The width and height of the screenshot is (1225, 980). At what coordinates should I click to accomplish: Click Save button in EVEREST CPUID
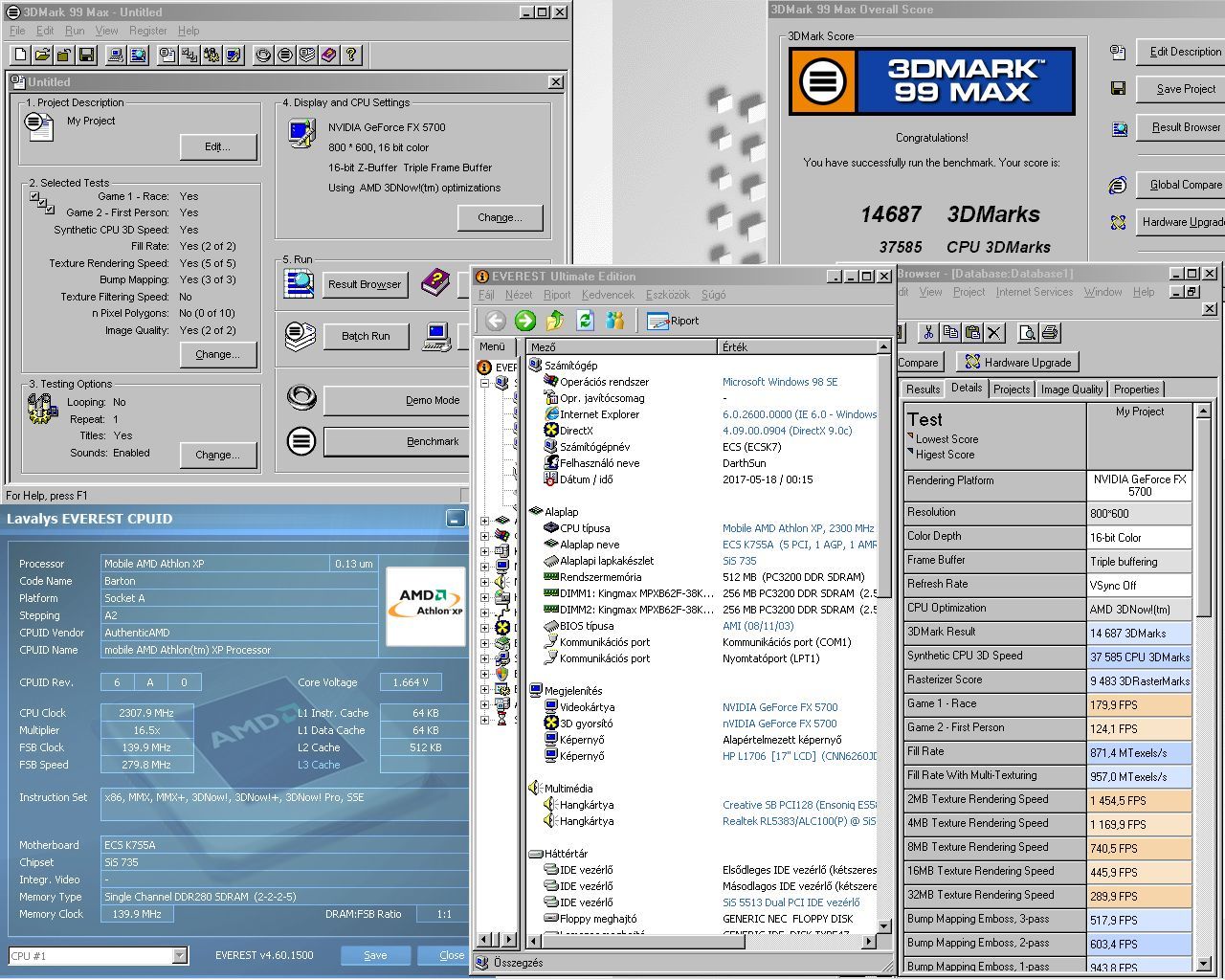[375, 955]
